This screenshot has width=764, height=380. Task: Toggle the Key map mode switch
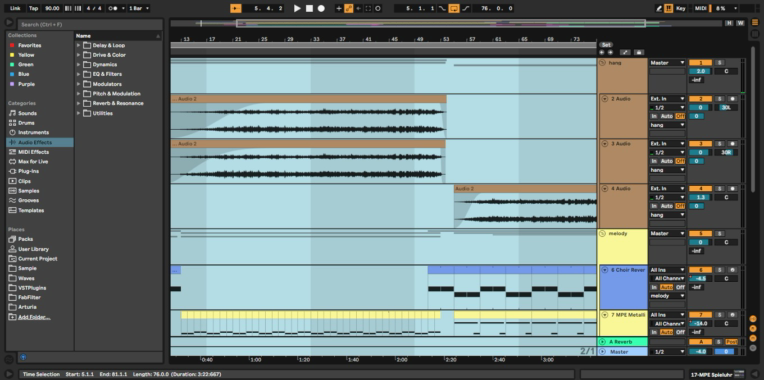tap(681, 8)
